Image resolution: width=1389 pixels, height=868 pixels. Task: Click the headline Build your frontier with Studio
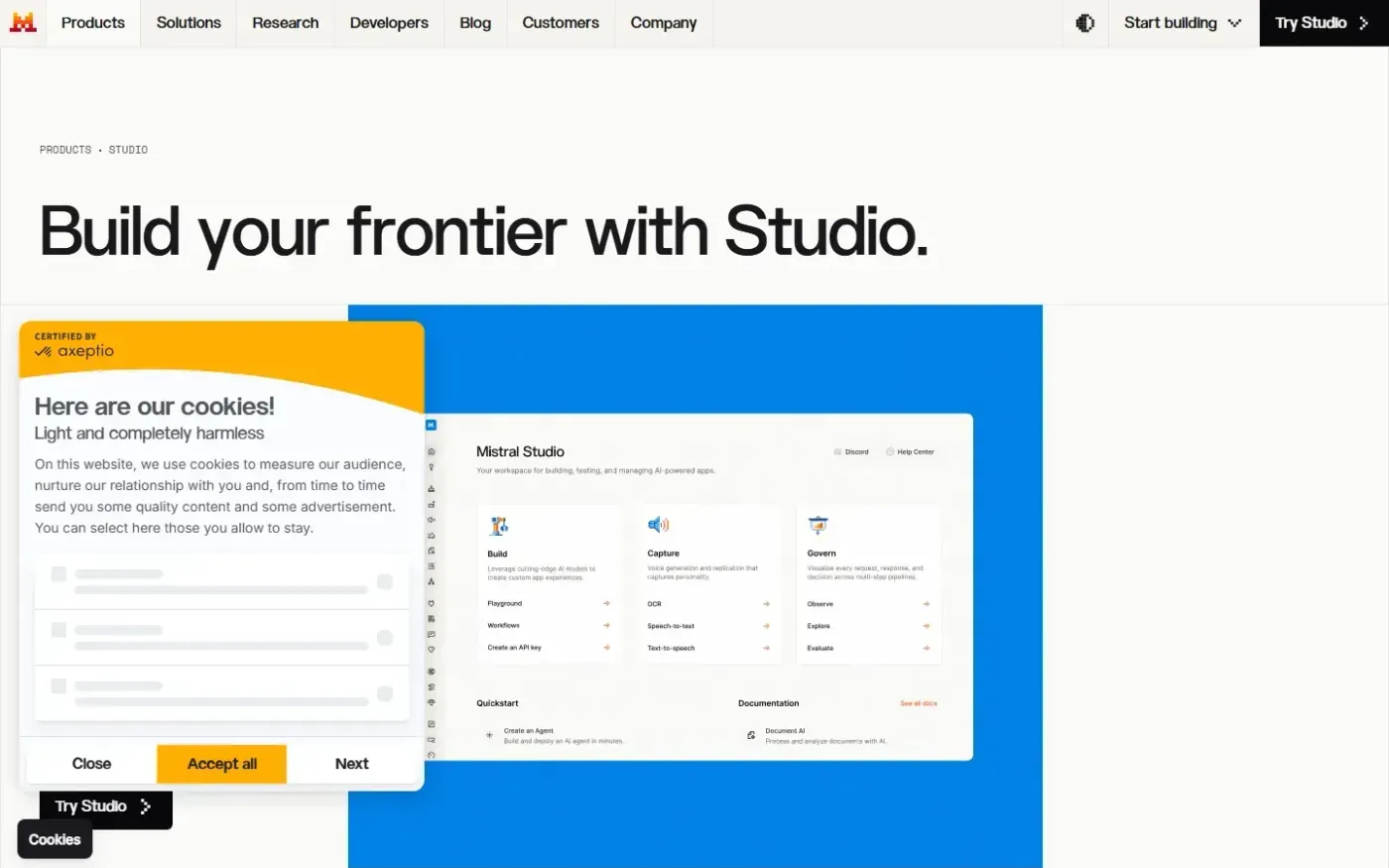tap(484, 232)
